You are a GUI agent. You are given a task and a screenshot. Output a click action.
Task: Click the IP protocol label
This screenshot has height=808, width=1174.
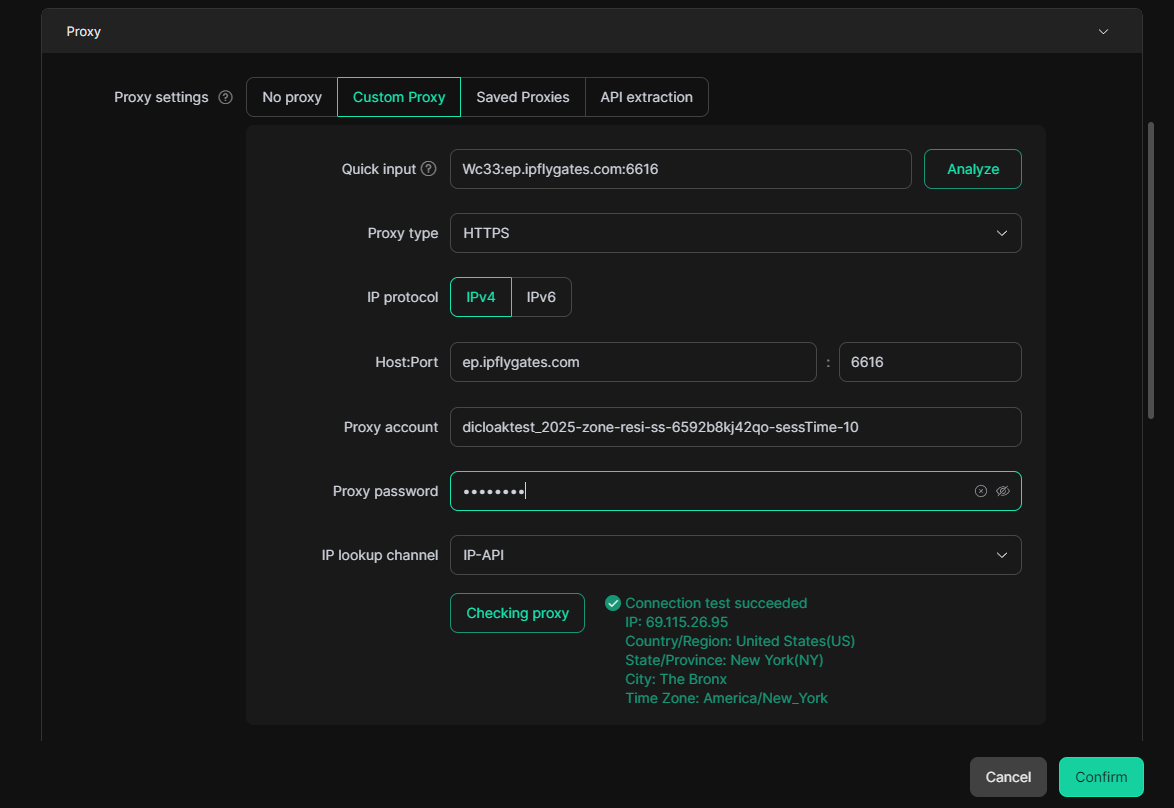(x=402, y=297)
